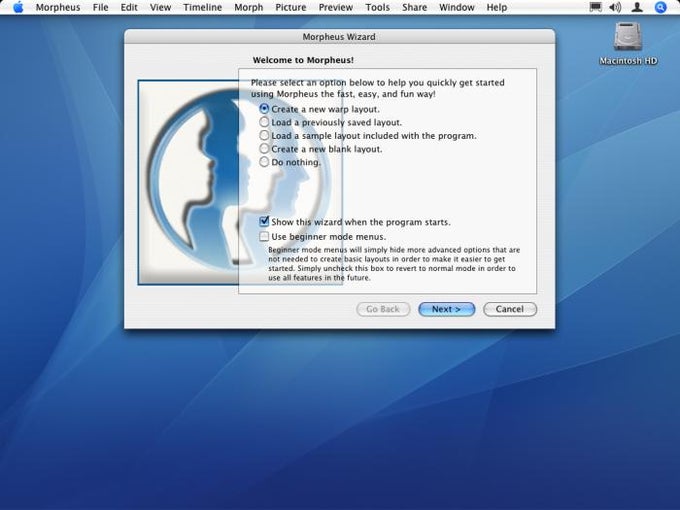Click the Morpheus Wizard title bar

tap(339, 37)
